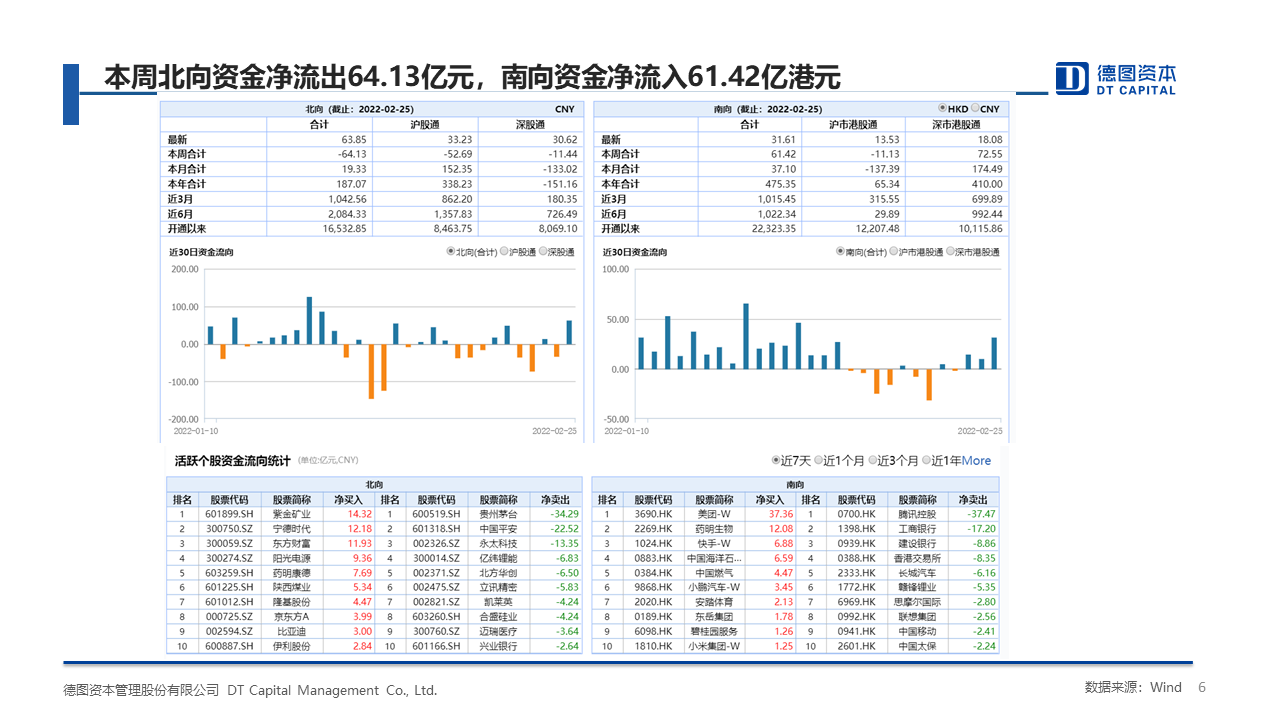This screenshot has width=1280, height=720.
Task: Choose the 近7天 period radio button
Action: [x=776, y=461]
